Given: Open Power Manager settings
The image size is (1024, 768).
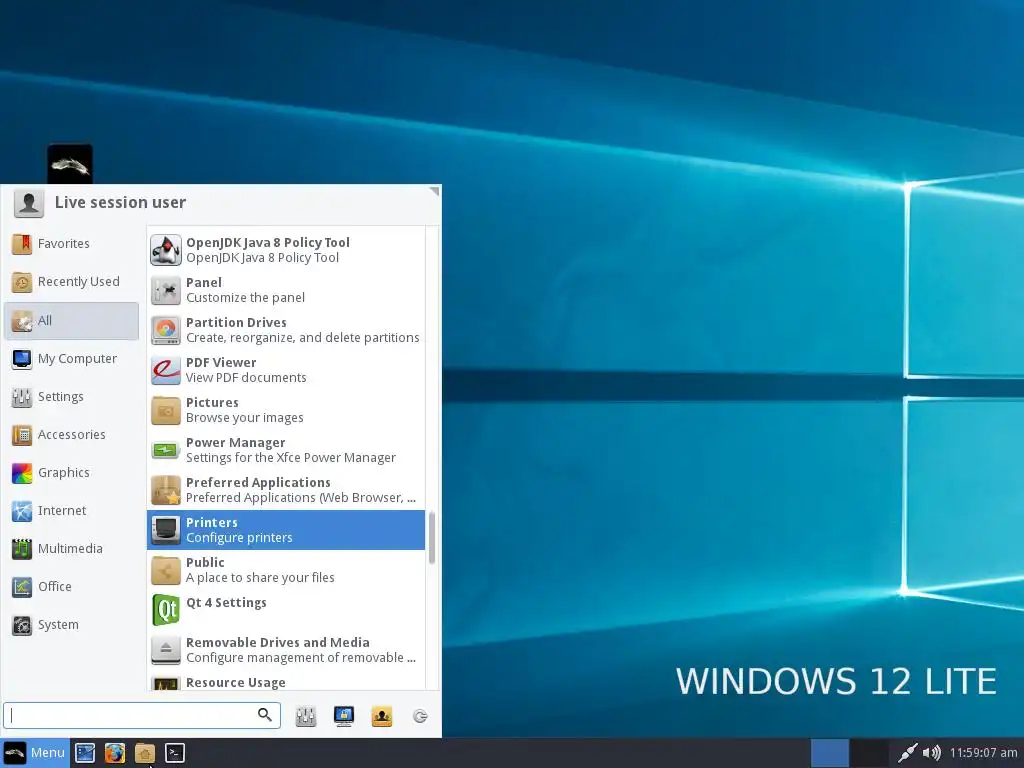Looking at the screenshot, I should (285, 450).
